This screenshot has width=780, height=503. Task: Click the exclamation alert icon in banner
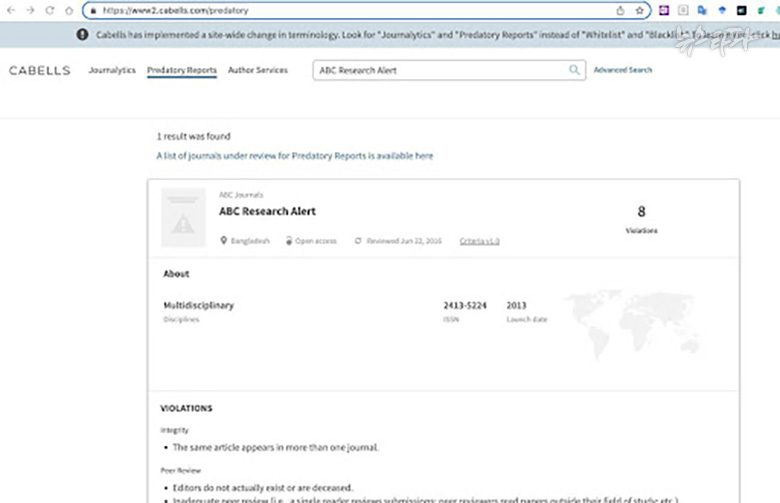pyautogui.click(x=83, y=34)
